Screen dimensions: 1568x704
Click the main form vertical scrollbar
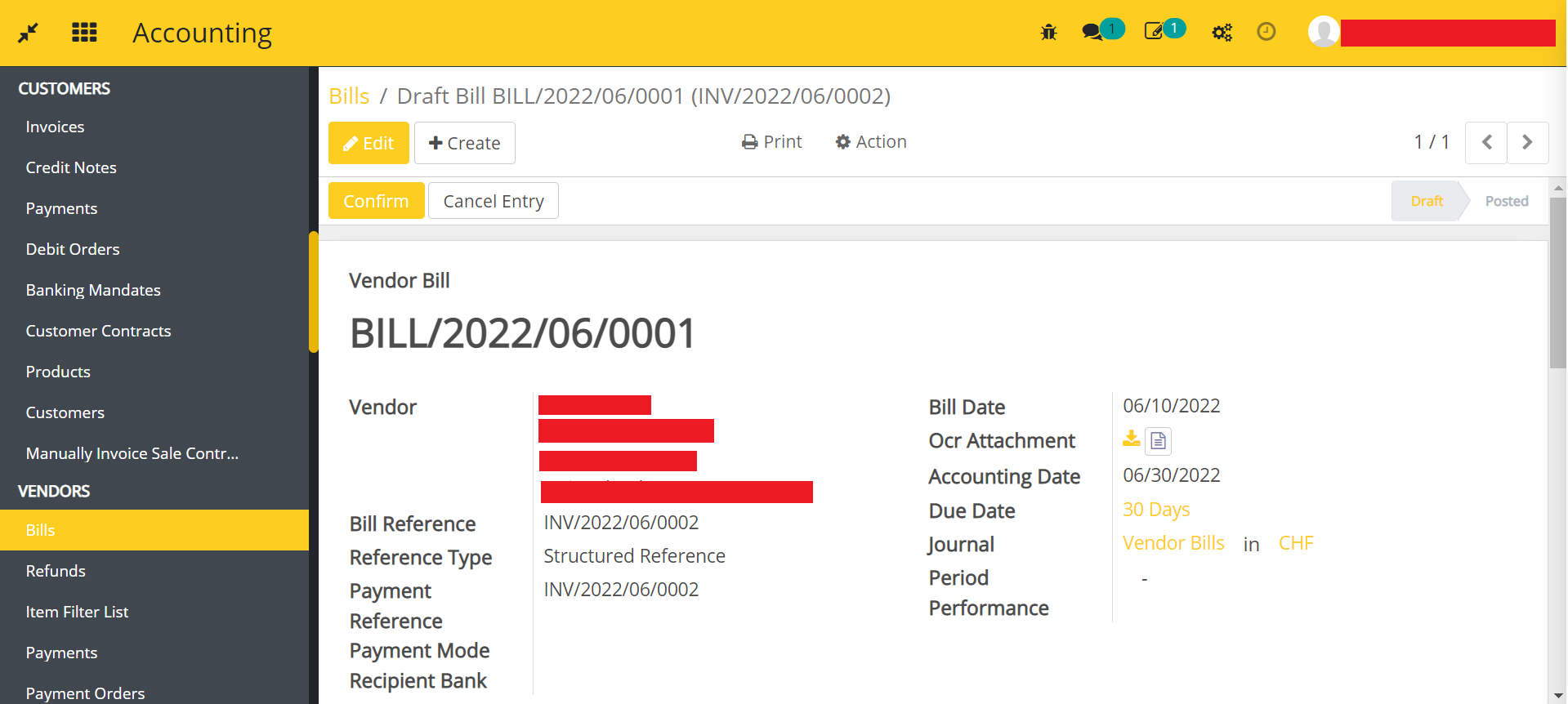[1557, 282]
